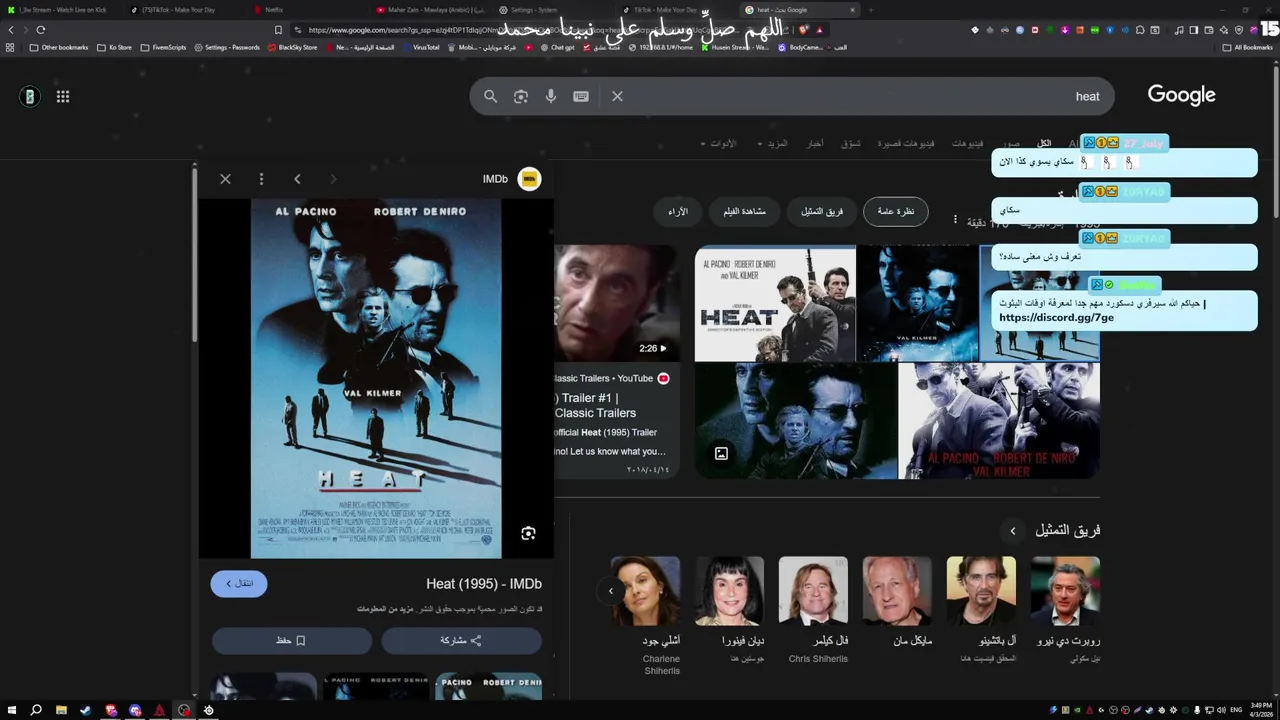Image resolution: width=1280 pixels, height=720 pixels.
Task: Open the on-screen keyboard icon in search box
Action: 581,96
